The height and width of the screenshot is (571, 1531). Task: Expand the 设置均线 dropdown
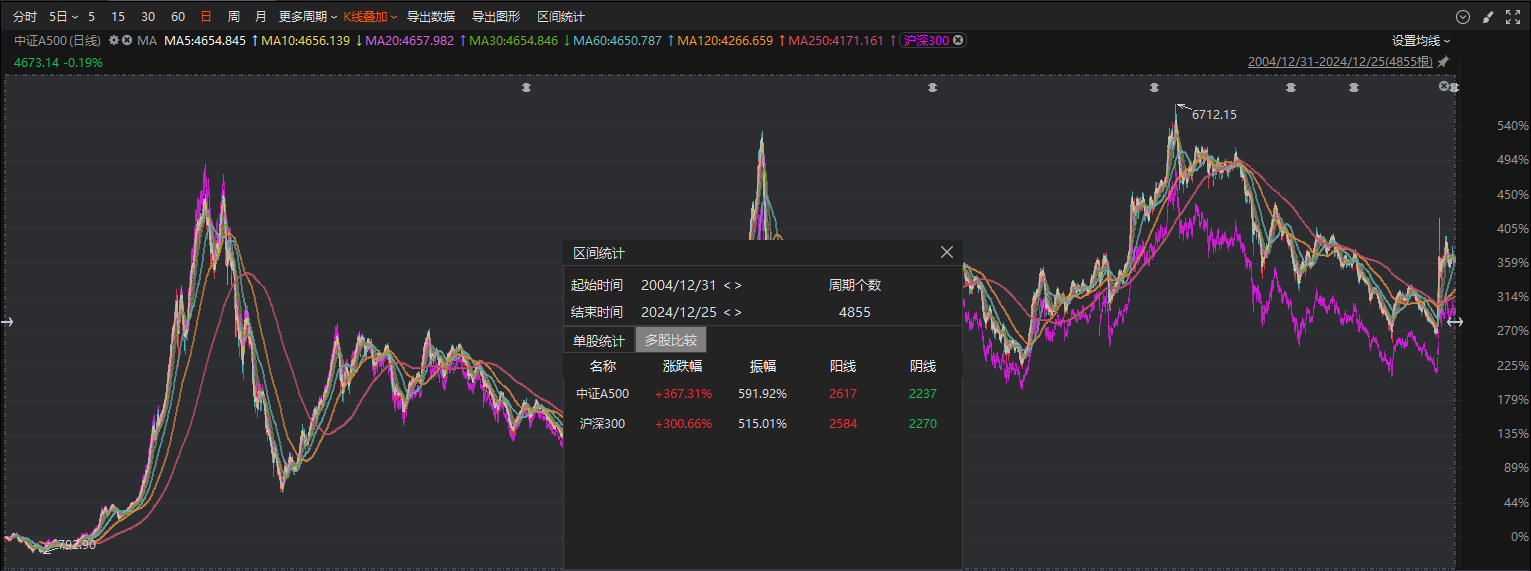pos(1420,40)
